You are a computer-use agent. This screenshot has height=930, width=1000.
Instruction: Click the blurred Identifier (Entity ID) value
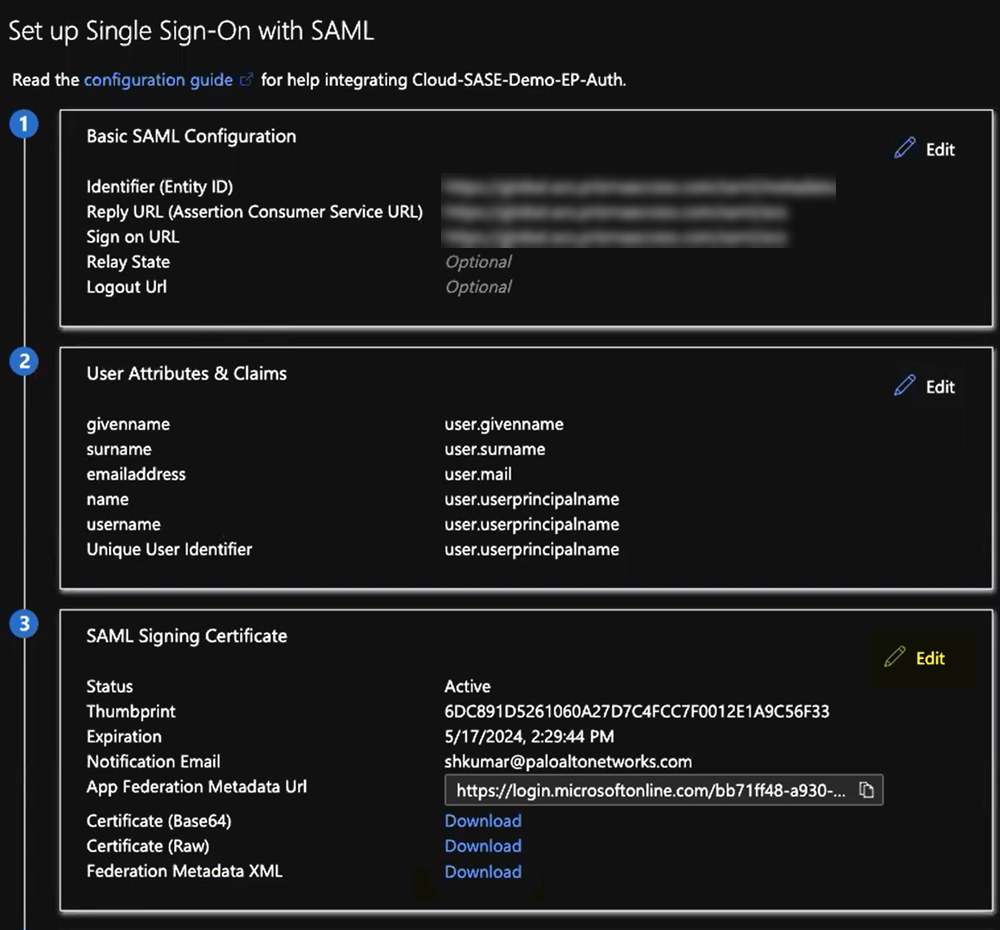click(x=638, y=187)
